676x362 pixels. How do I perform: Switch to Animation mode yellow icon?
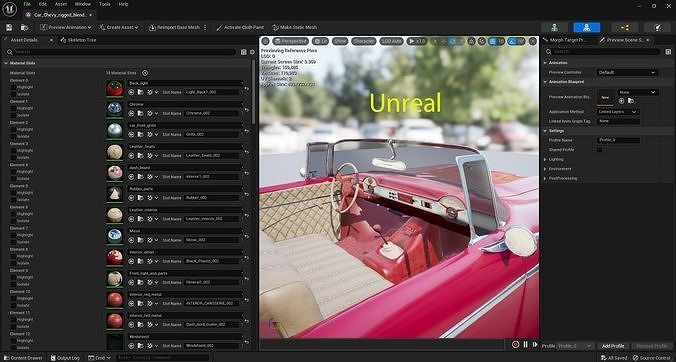(x=625, y=28)
